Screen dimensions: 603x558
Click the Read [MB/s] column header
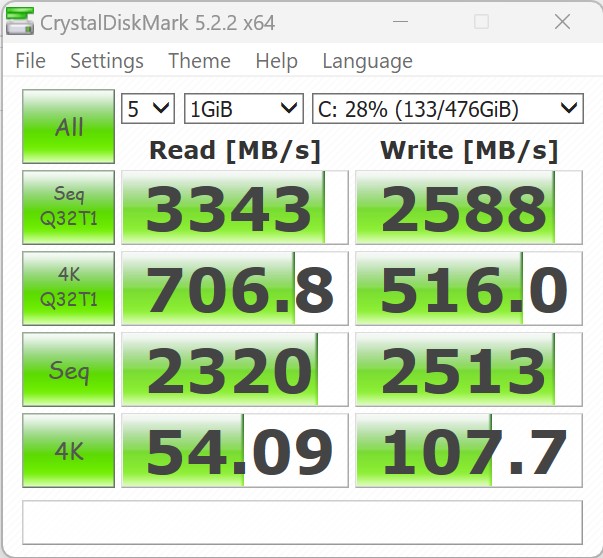[235, 150]
